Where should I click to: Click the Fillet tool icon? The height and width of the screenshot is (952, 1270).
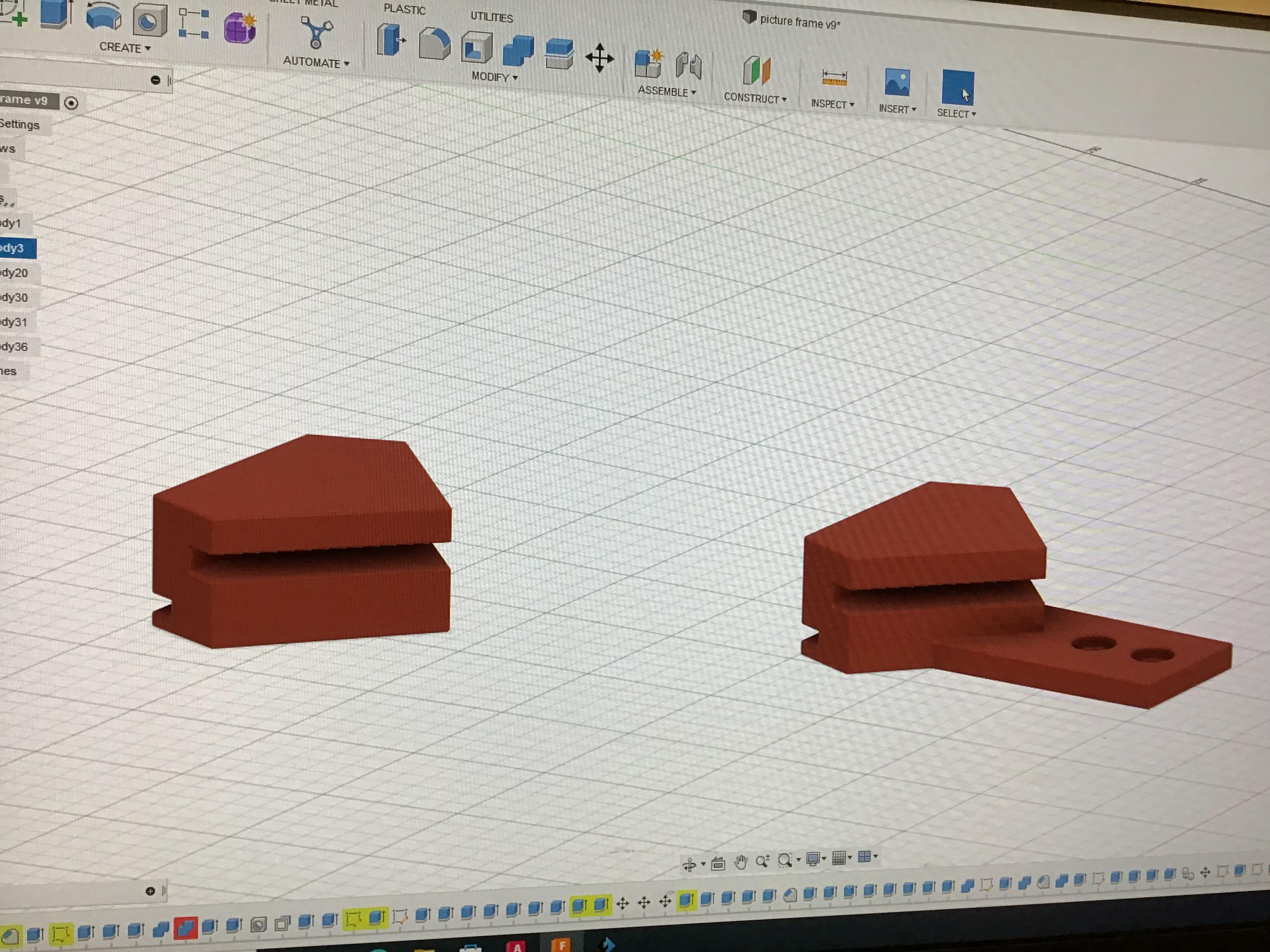pos(434,44)
